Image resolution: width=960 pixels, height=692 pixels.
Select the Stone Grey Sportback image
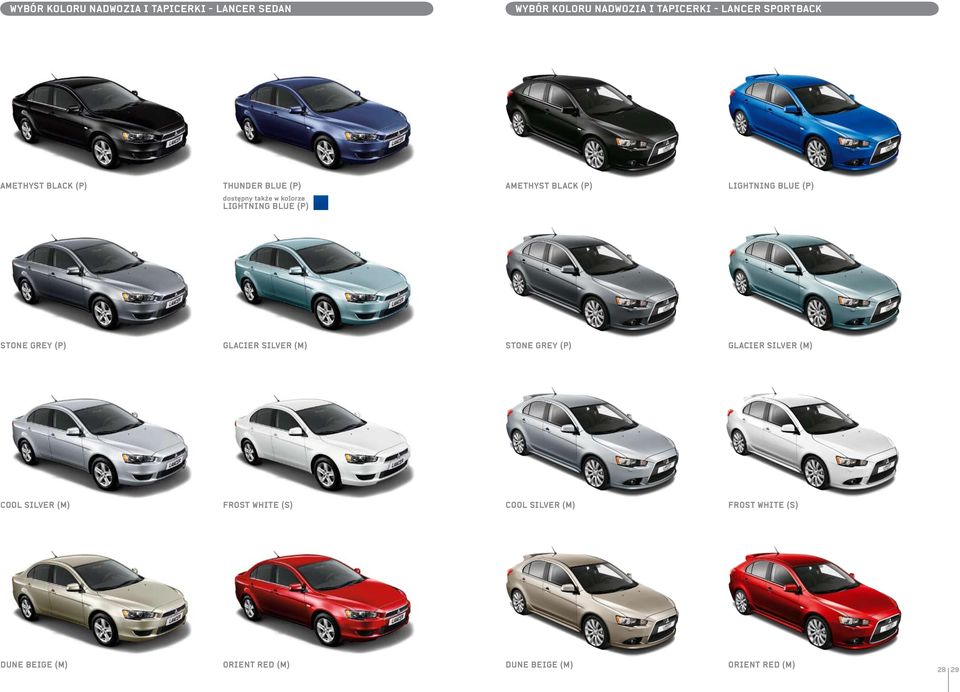coord(592,281)
